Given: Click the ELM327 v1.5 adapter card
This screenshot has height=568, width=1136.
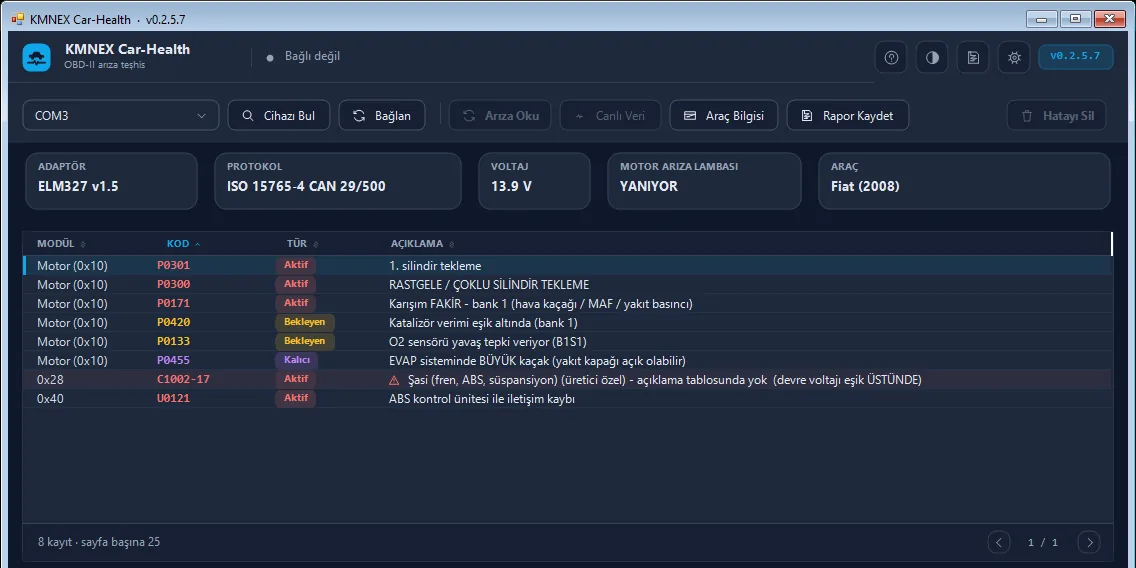Looking at the screenshot, I should point(111,181).
